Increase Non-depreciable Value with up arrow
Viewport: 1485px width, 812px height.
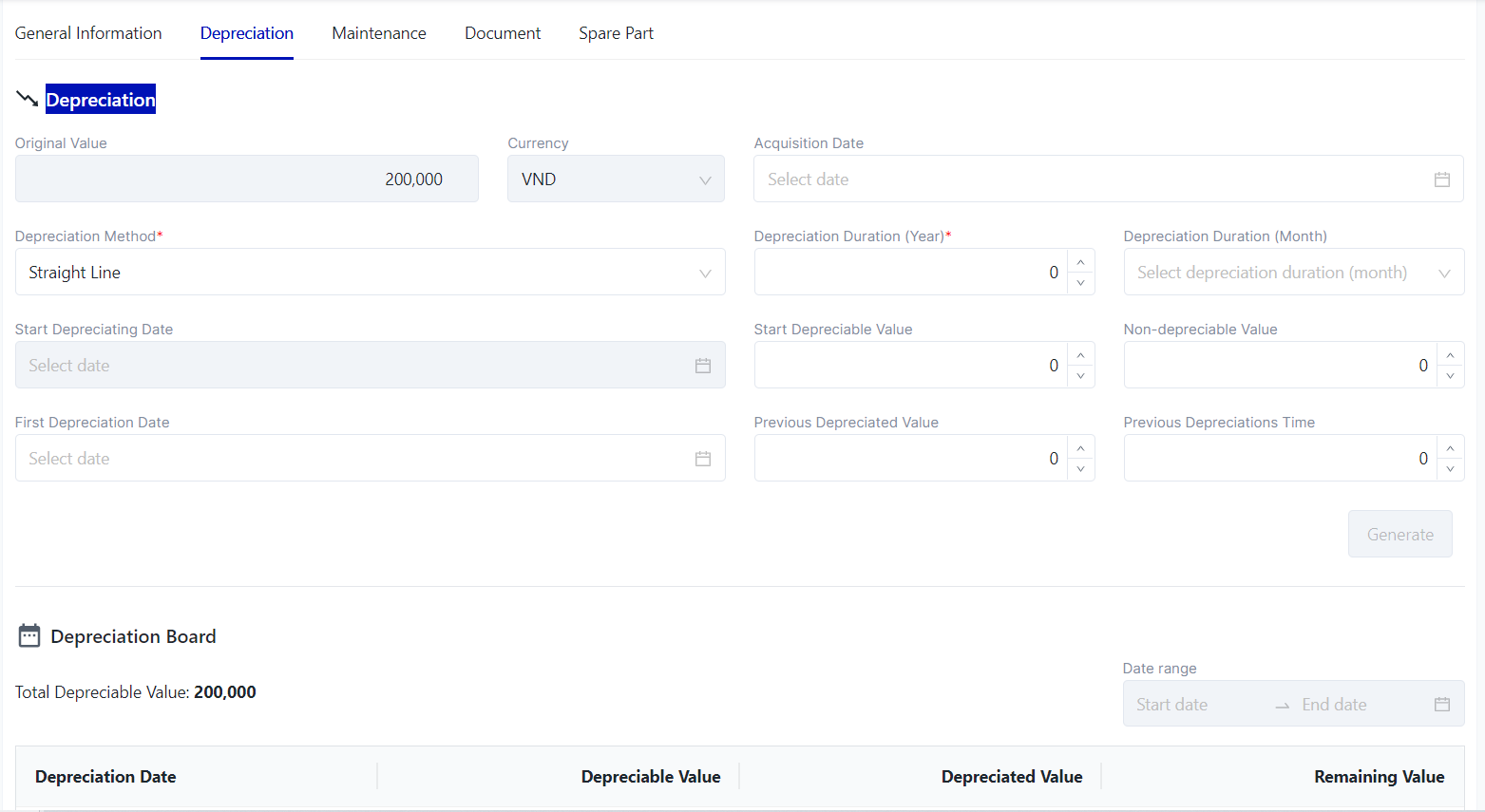(1449, 355)
